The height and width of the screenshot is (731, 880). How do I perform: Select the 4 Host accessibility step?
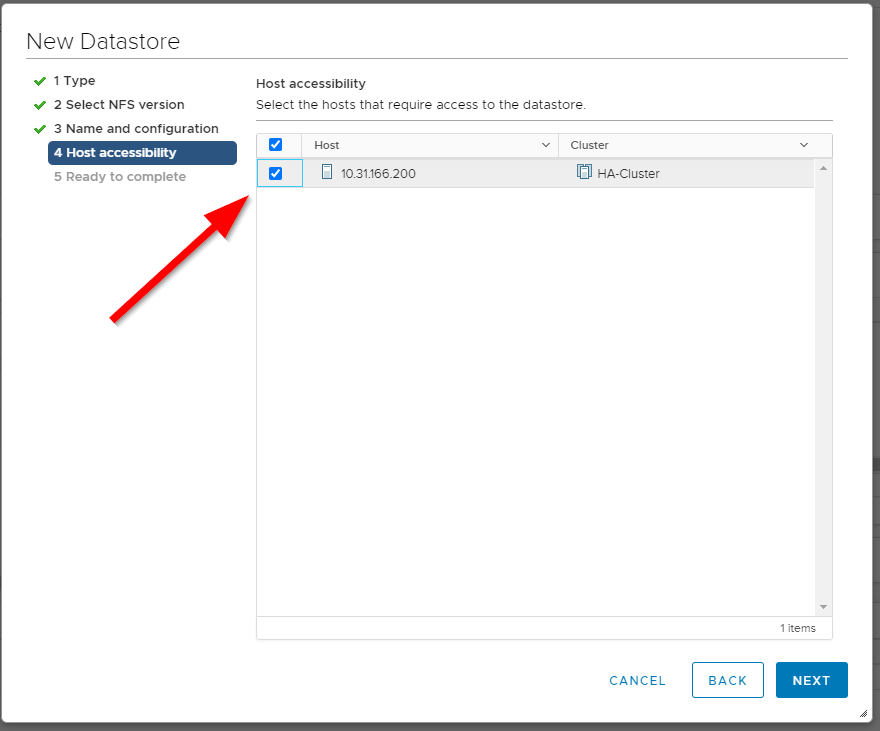142,153
